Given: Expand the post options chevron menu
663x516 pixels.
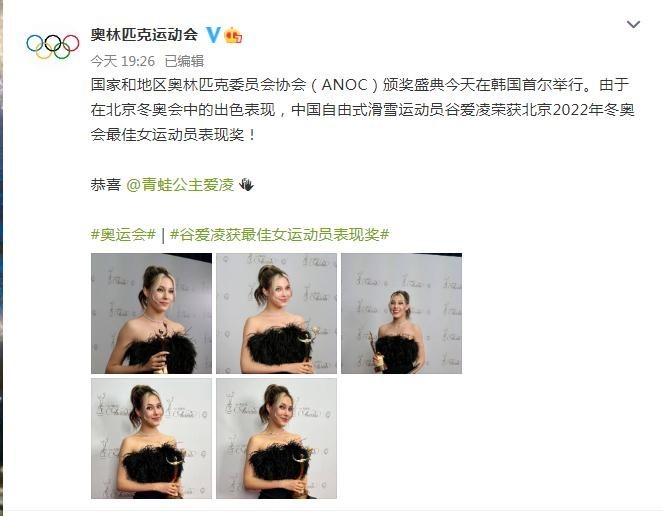Looking at the screenshot, I should point(633,25).
